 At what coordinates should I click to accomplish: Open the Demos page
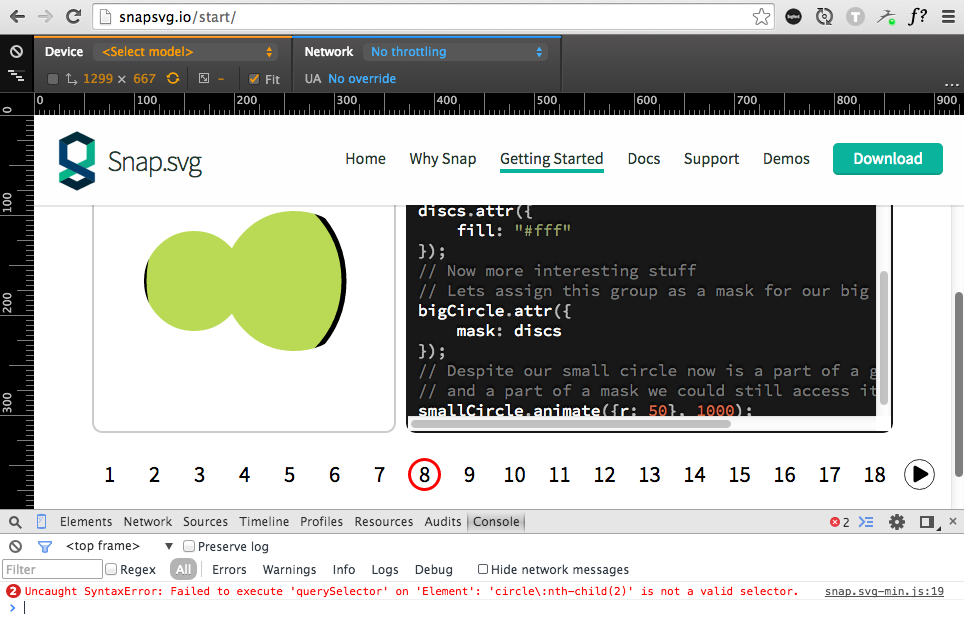click(786, 159)
